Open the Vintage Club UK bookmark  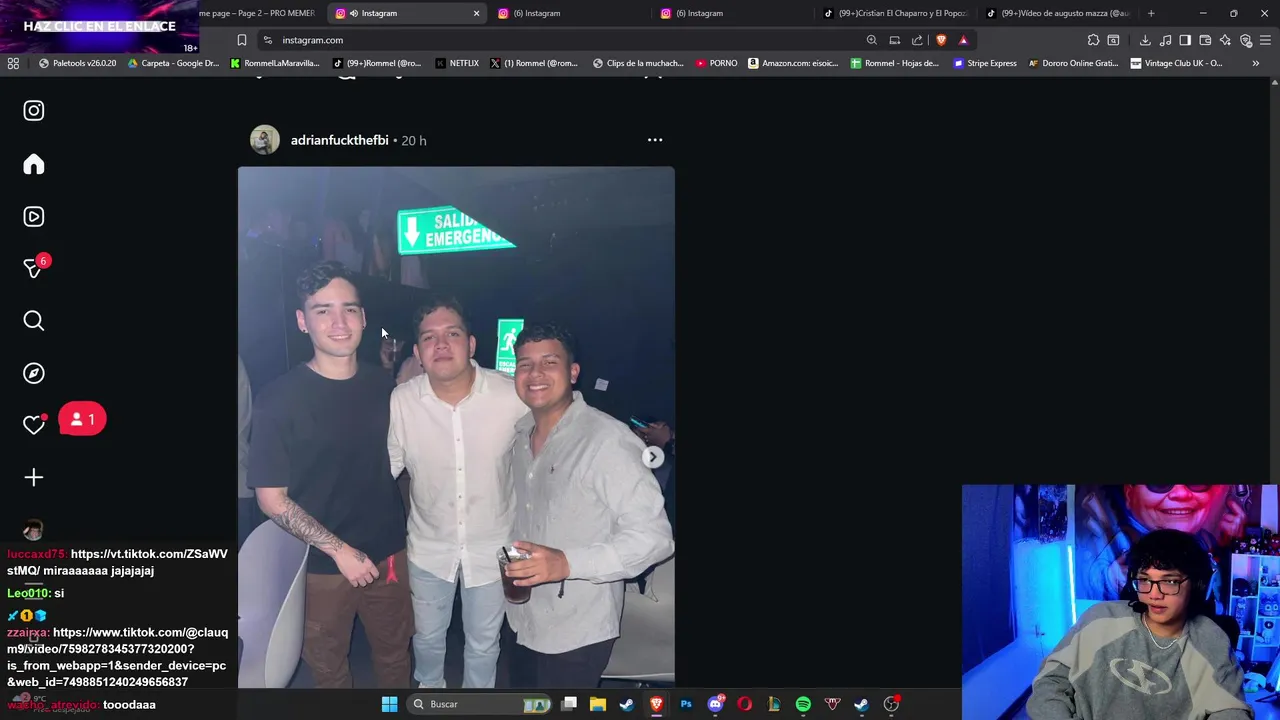(x=1177, y=63)
